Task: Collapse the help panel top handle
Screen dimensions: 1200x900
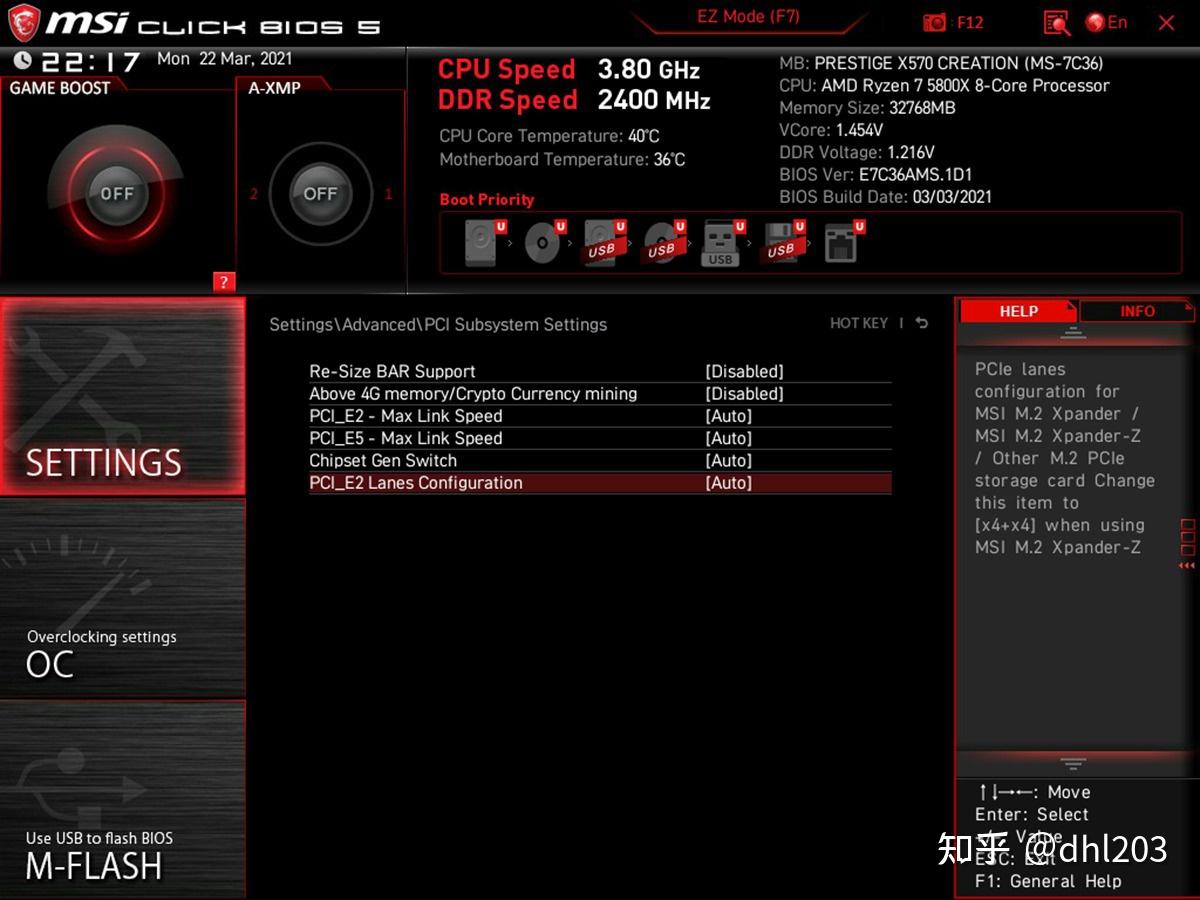Action: [1073, 333]
